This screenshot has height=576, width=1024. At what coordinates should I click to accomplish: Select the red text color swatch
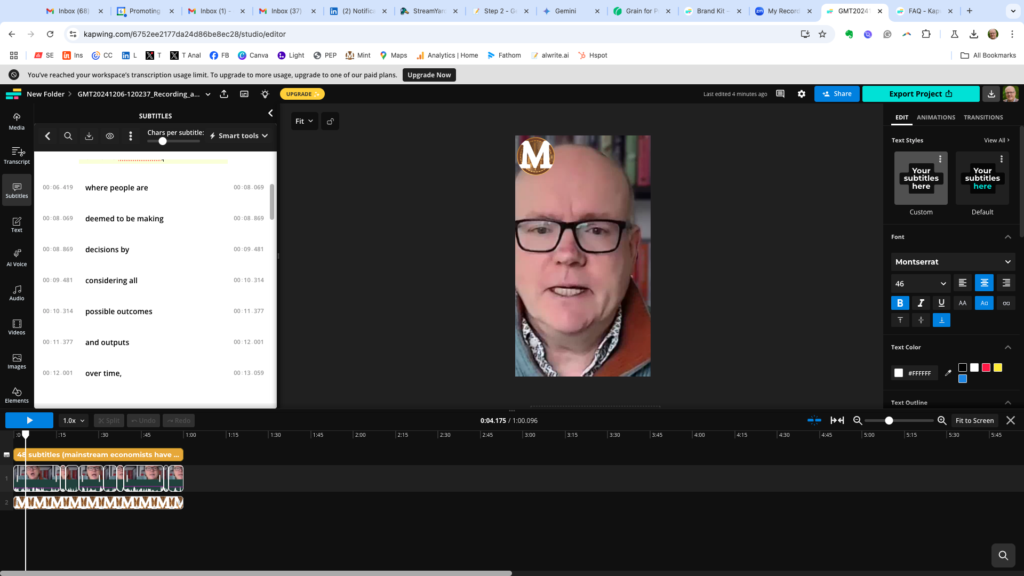click(x=986, y=368)
